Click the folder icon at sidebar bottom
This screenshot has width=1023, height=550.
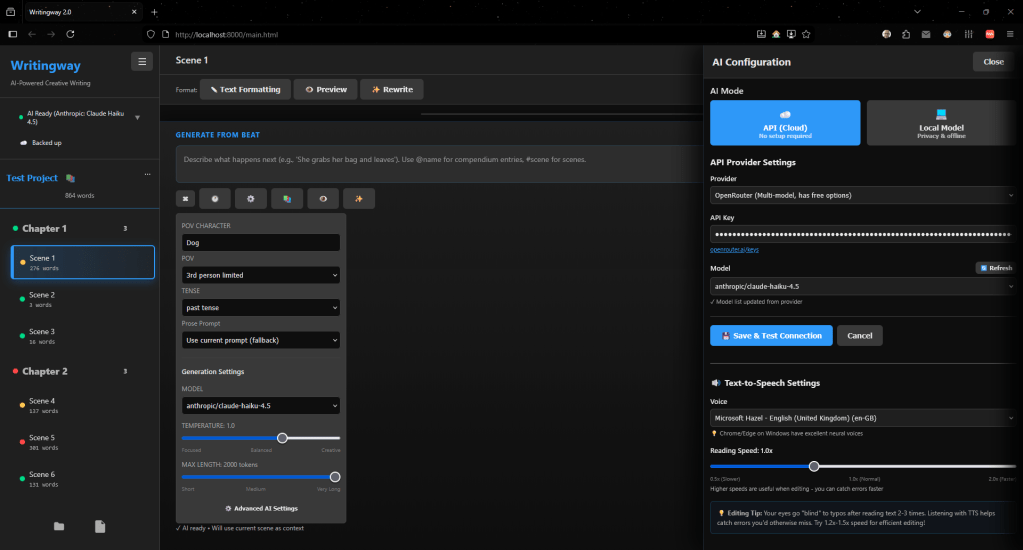(x=59, y=526)
